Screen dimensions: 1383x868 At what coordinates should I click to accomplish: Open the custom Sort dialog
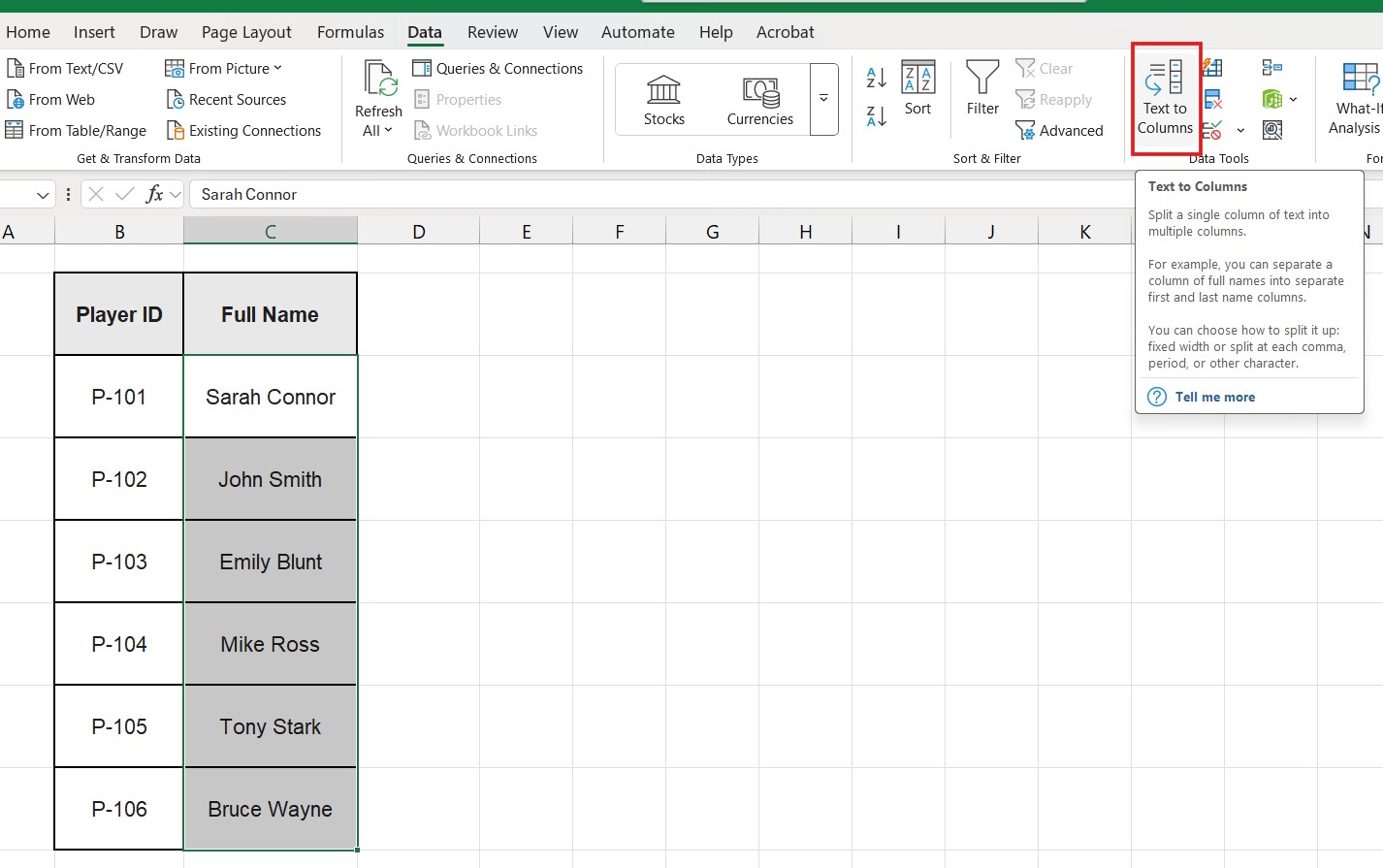click(917, 88)
